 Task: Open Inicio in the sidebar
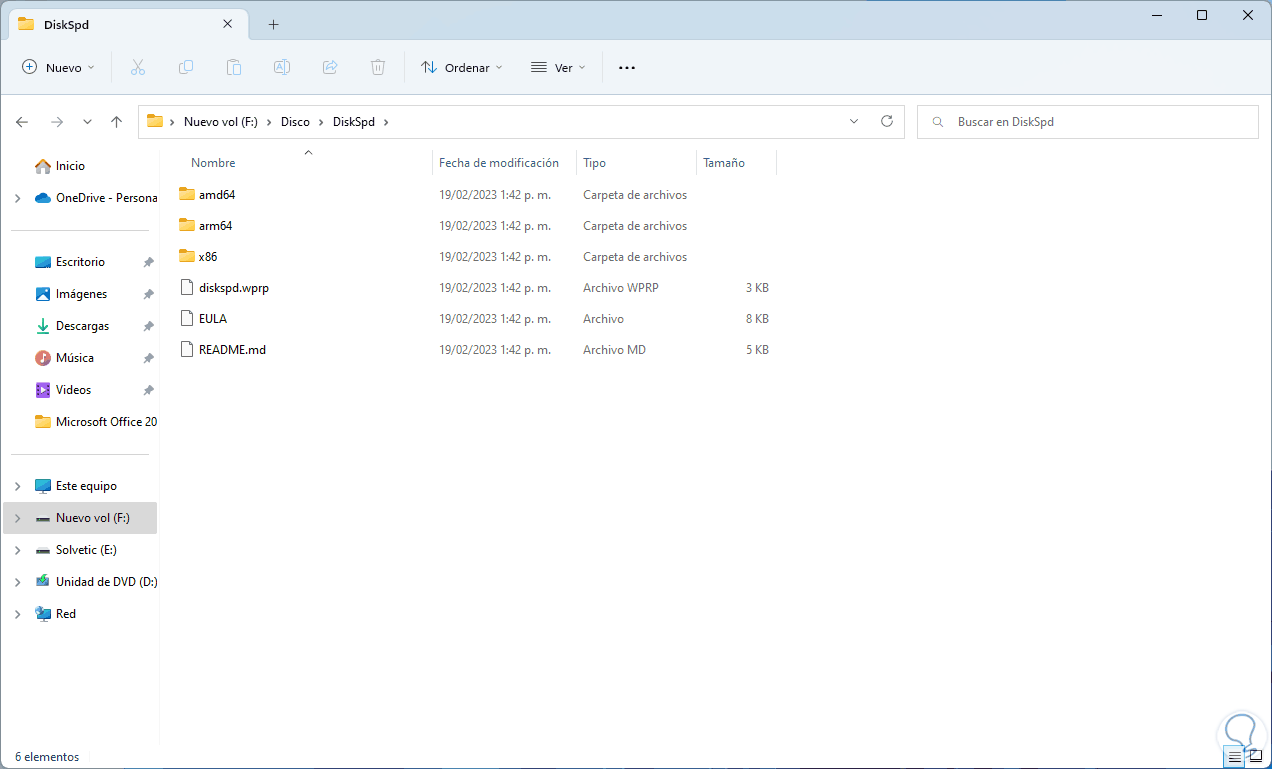click(x=70, y=166)
